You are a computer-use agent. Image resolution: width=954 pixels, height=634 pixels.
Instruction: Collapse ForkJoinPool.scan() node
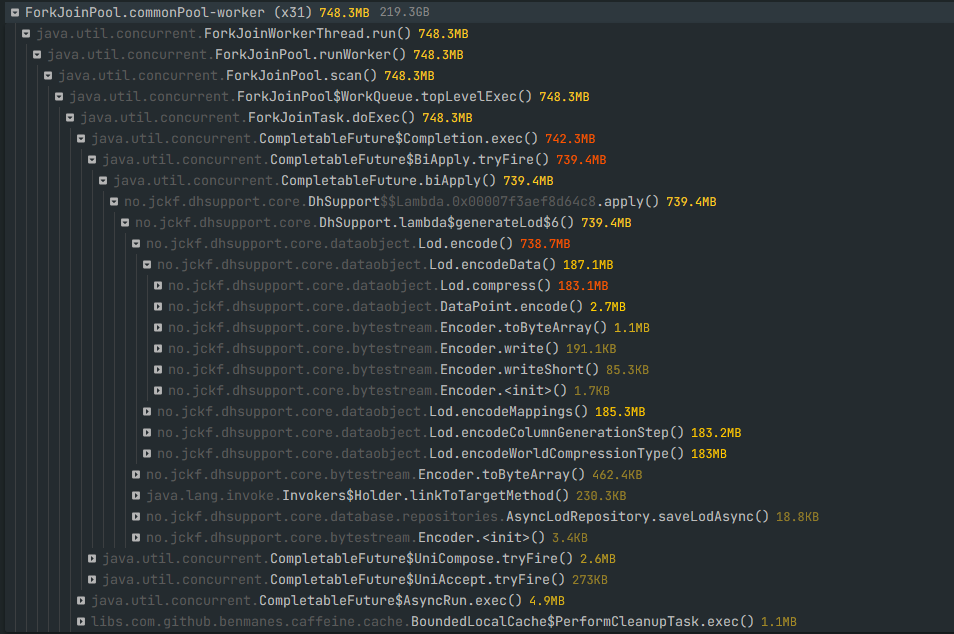(47, 75)
